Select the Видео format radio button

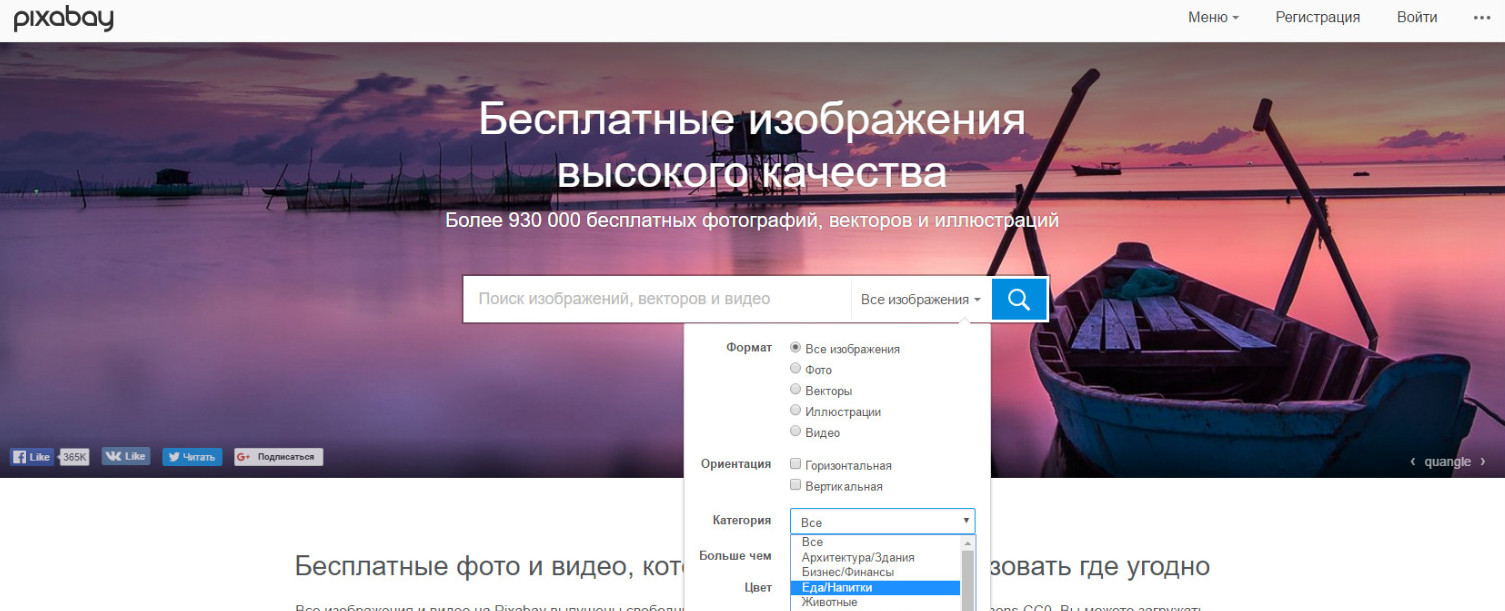coord(796,432)
